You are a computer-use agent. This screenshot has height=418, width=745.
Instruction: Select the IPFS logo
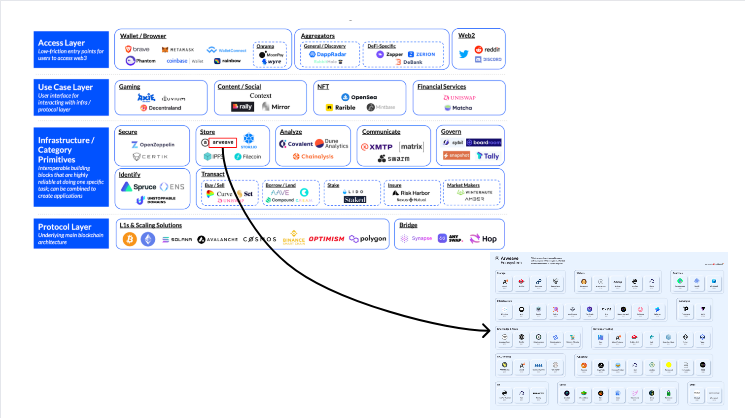tap(213, 156)
